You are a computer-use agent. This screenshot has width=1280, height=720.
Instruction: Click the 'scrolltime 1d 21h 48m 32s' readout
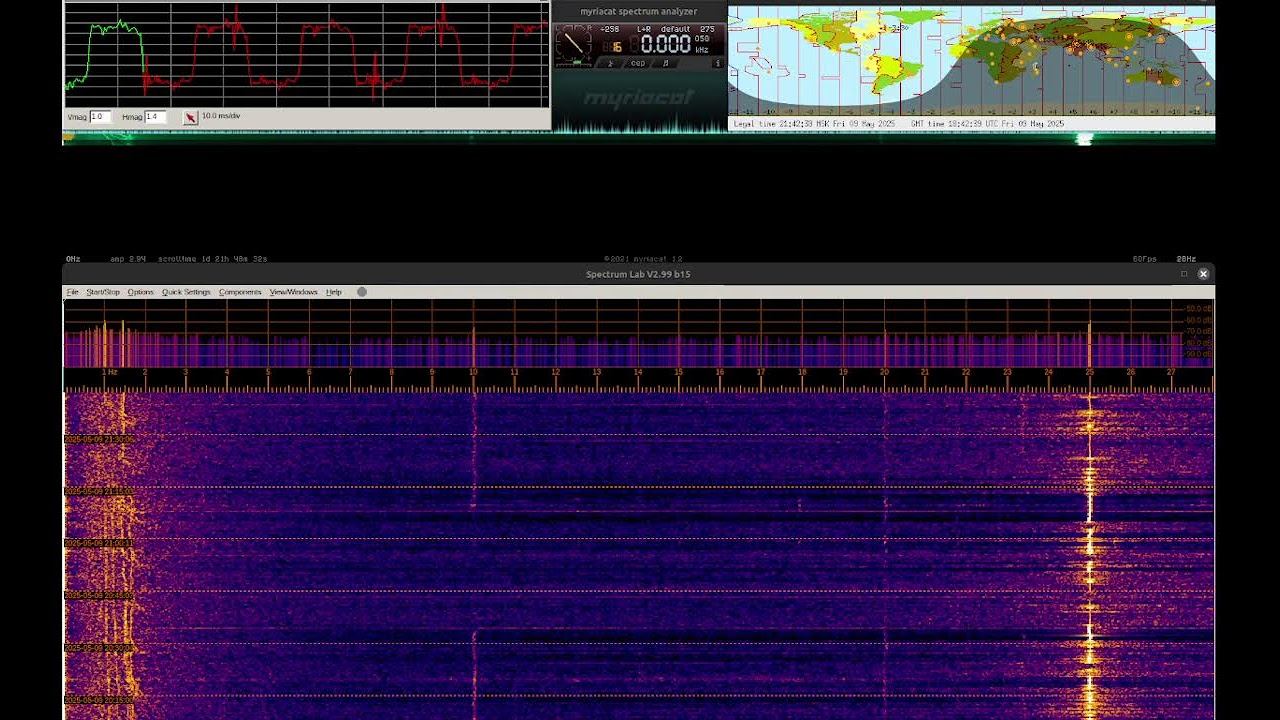pos(212,259)
